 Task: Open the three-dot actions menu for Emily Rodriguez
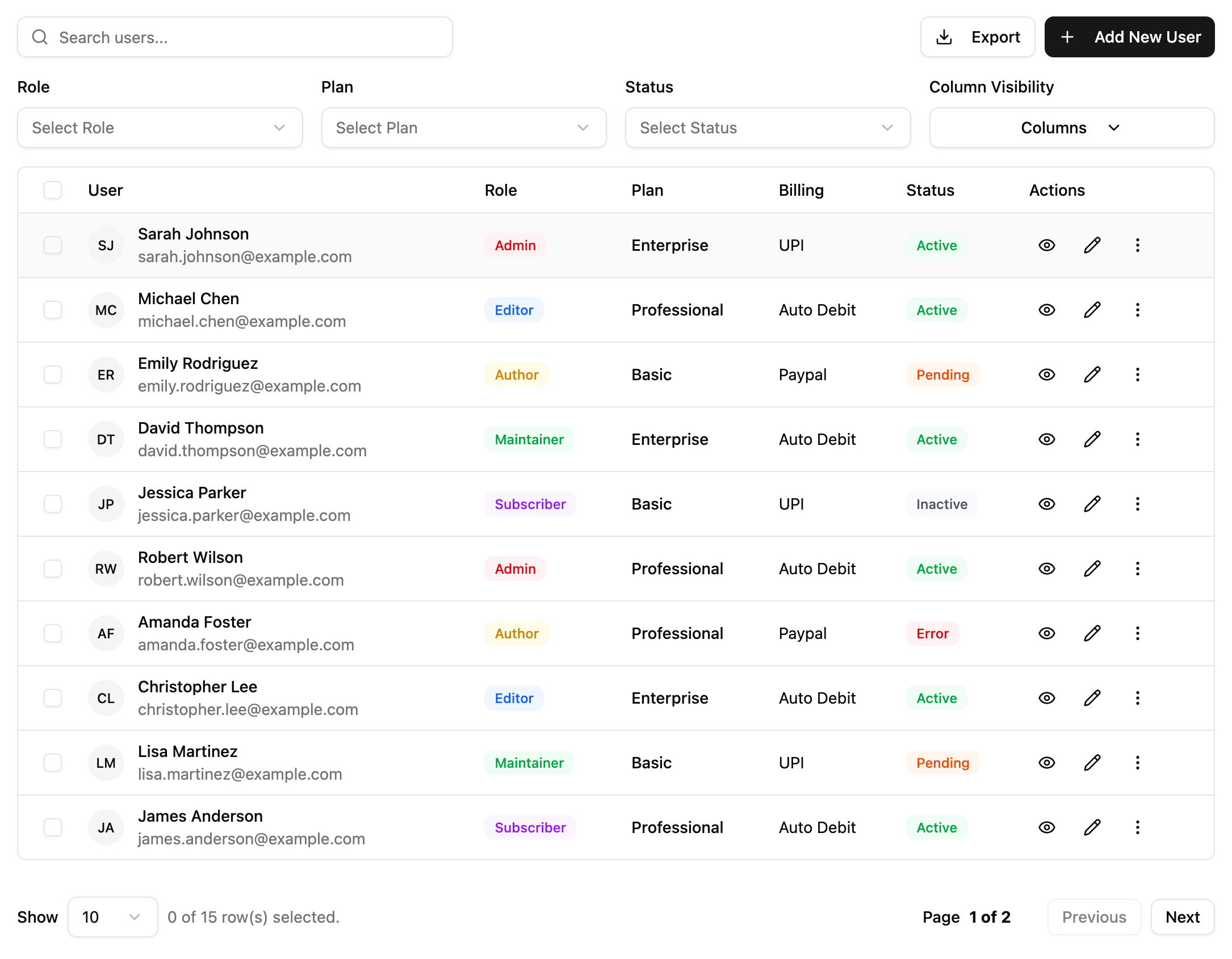tap(1138, 375)
